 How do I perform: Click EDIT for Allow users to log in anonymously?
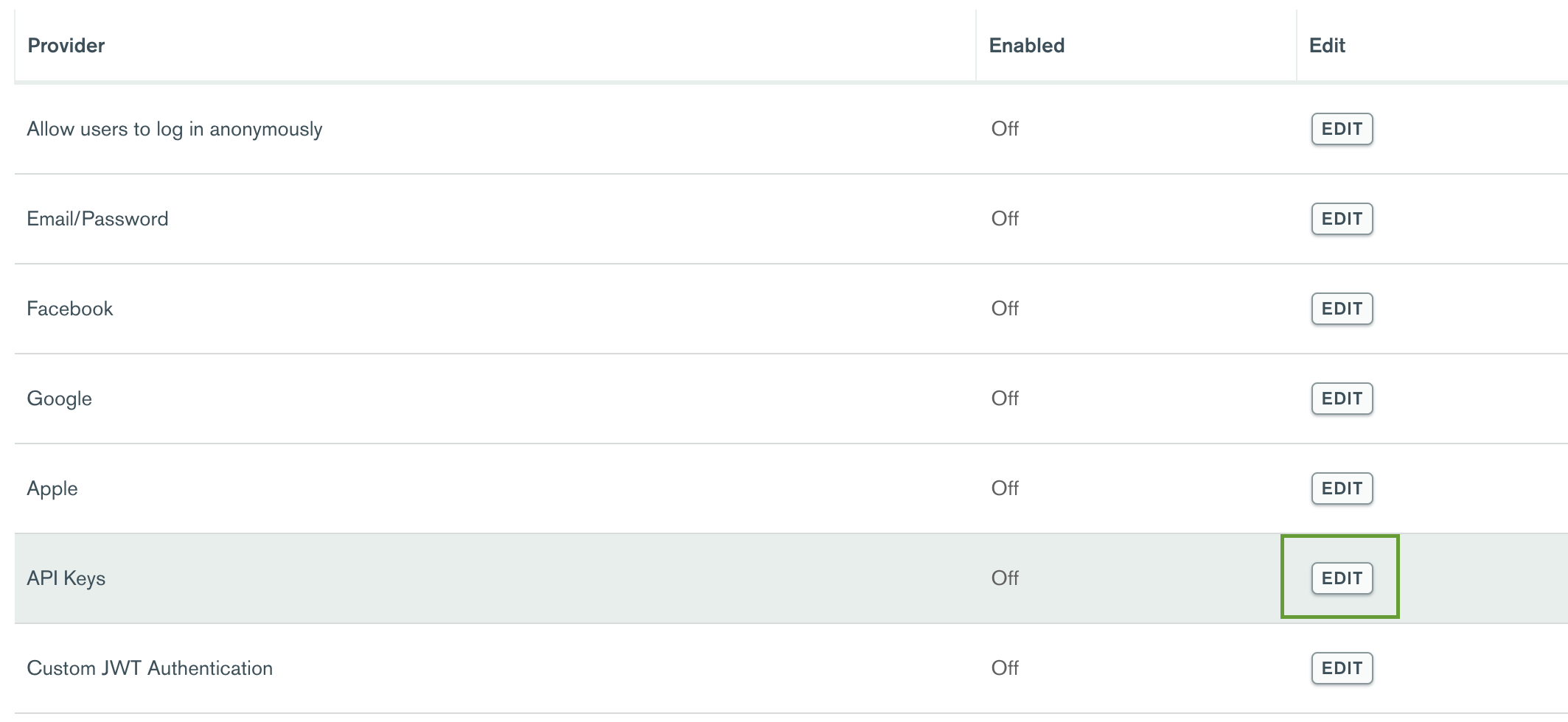click(x=1341, y=128)
